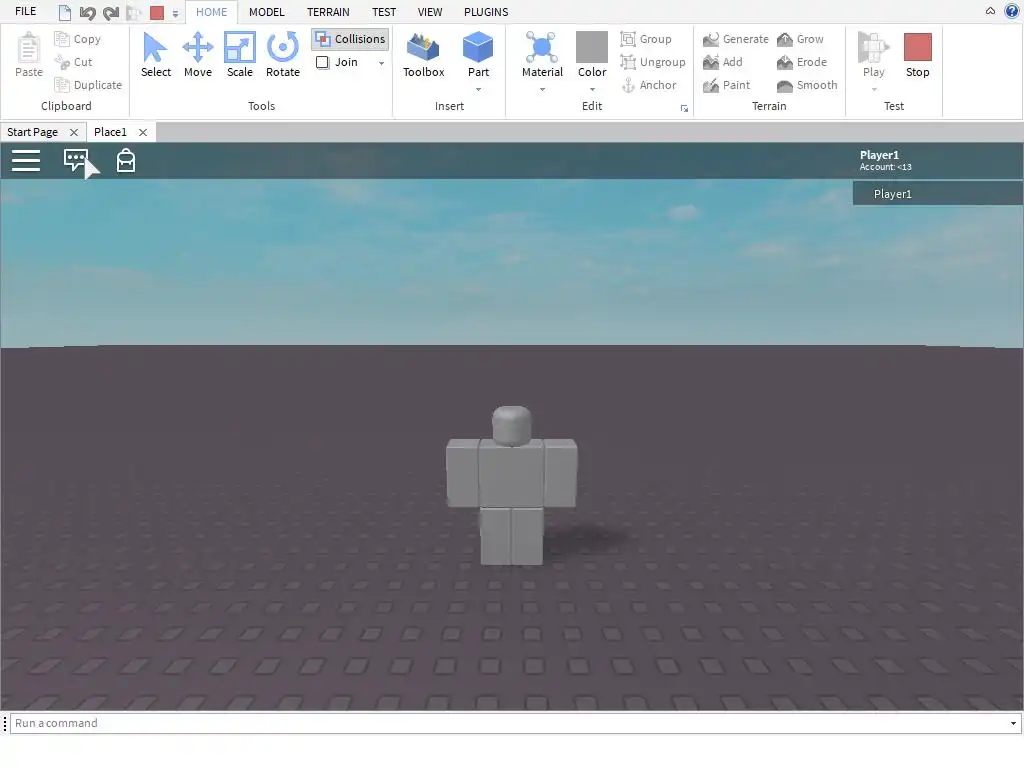Generate new terrain
Viewport: 1024px width, 768px height.
click(x=735, y=39)
